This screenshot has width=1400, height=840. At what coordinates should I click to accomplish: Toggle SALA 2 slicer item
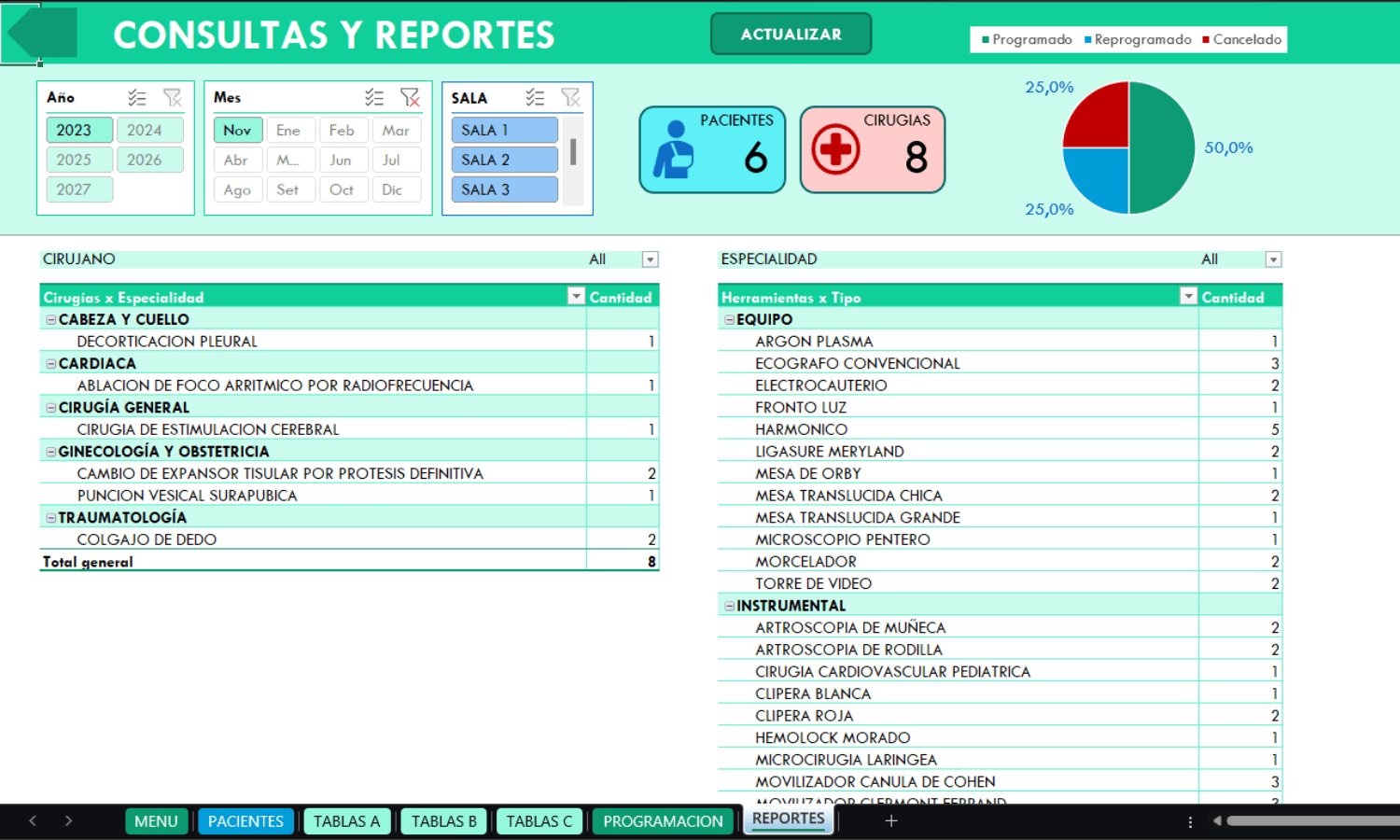click(x=505, y=160)
